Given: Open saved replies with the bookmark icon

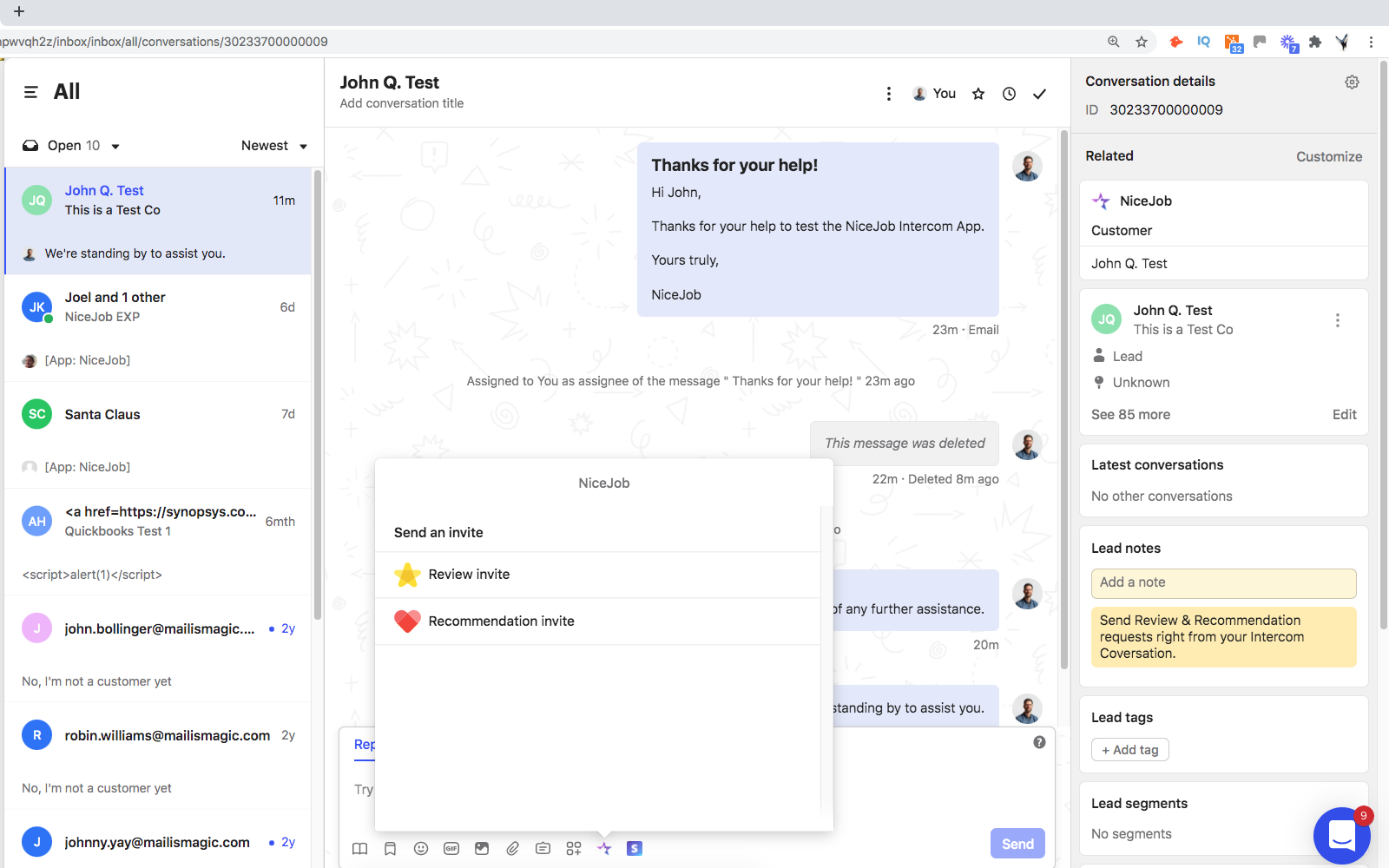Looking at the screenshot, I should (390, 848).
